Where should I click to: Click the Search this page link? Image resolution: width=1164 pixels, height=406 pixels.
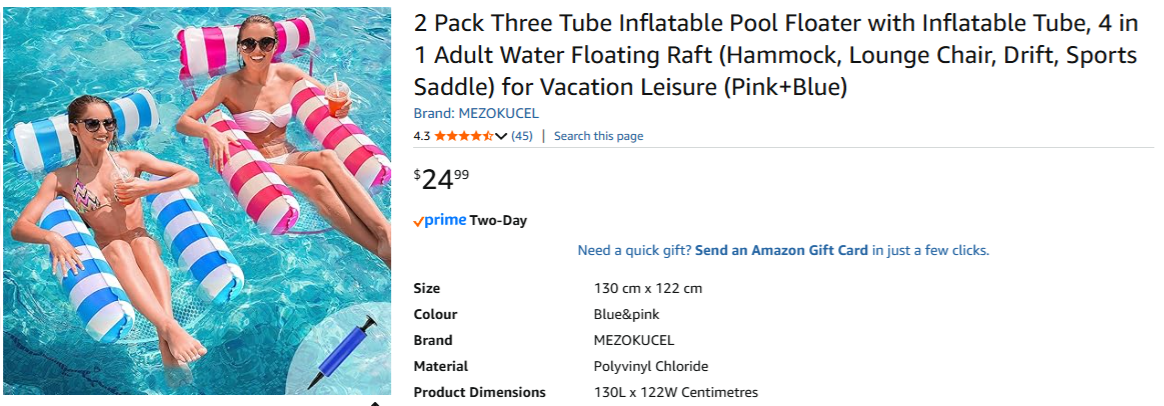coord(598,136)
